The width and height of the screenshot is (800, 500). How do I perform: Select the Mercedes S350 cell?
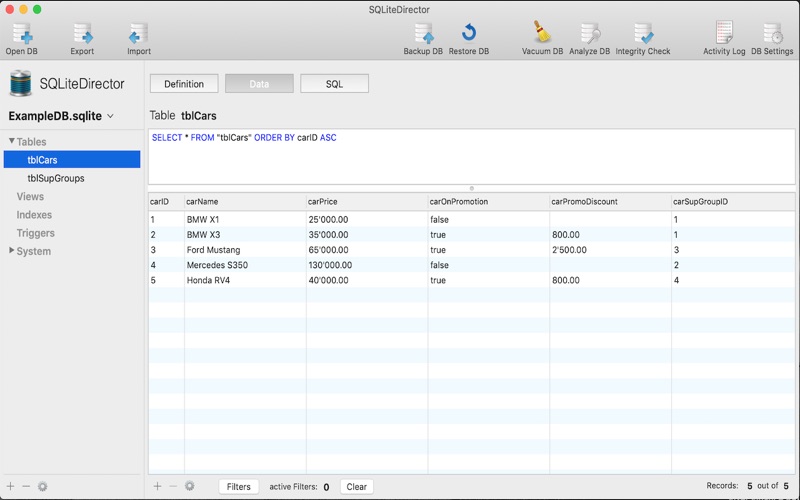245,265
